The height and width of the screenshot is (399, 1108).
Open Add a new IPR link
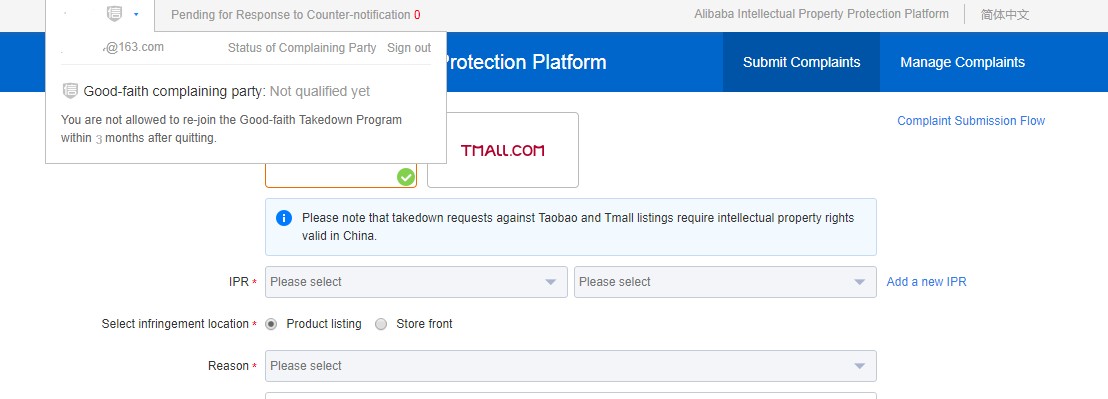pos(926,282)
